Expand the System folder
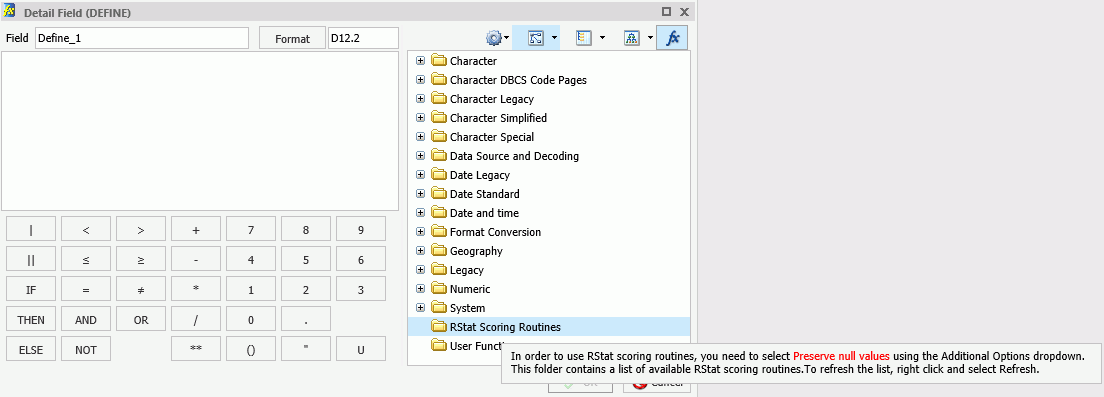Viewport: 1104px width, 397px height. point(420,308)
